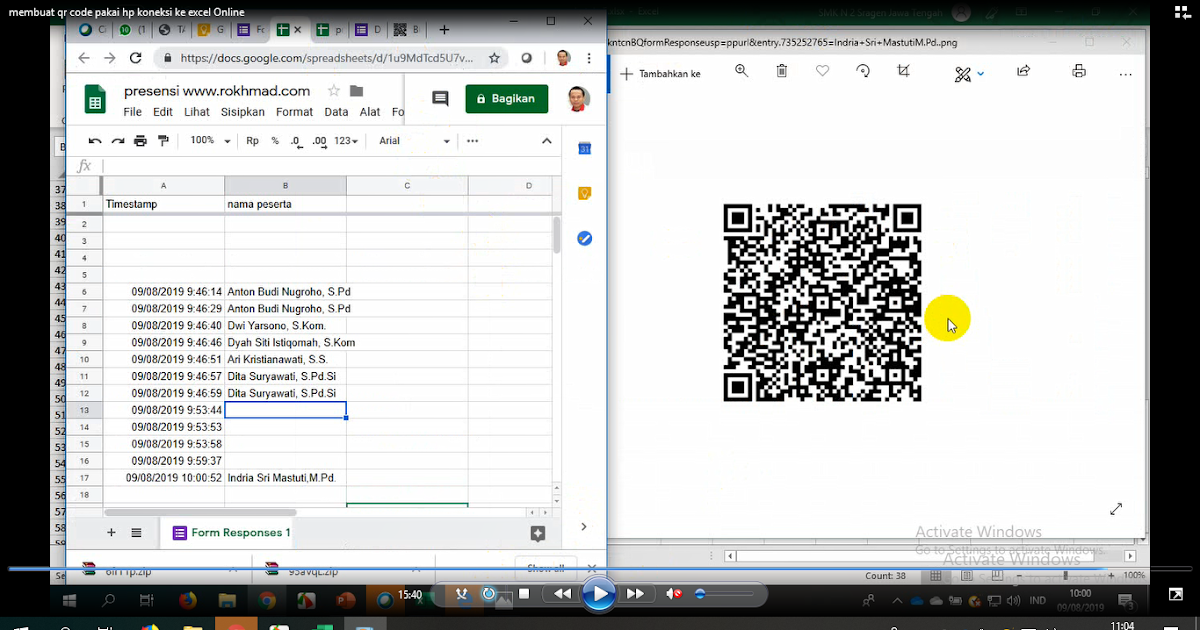Image resolution: width=1200 pixels, height=630 pixels.
Task: Open the Sisipkan menu
Action: [x=243, y=112]
